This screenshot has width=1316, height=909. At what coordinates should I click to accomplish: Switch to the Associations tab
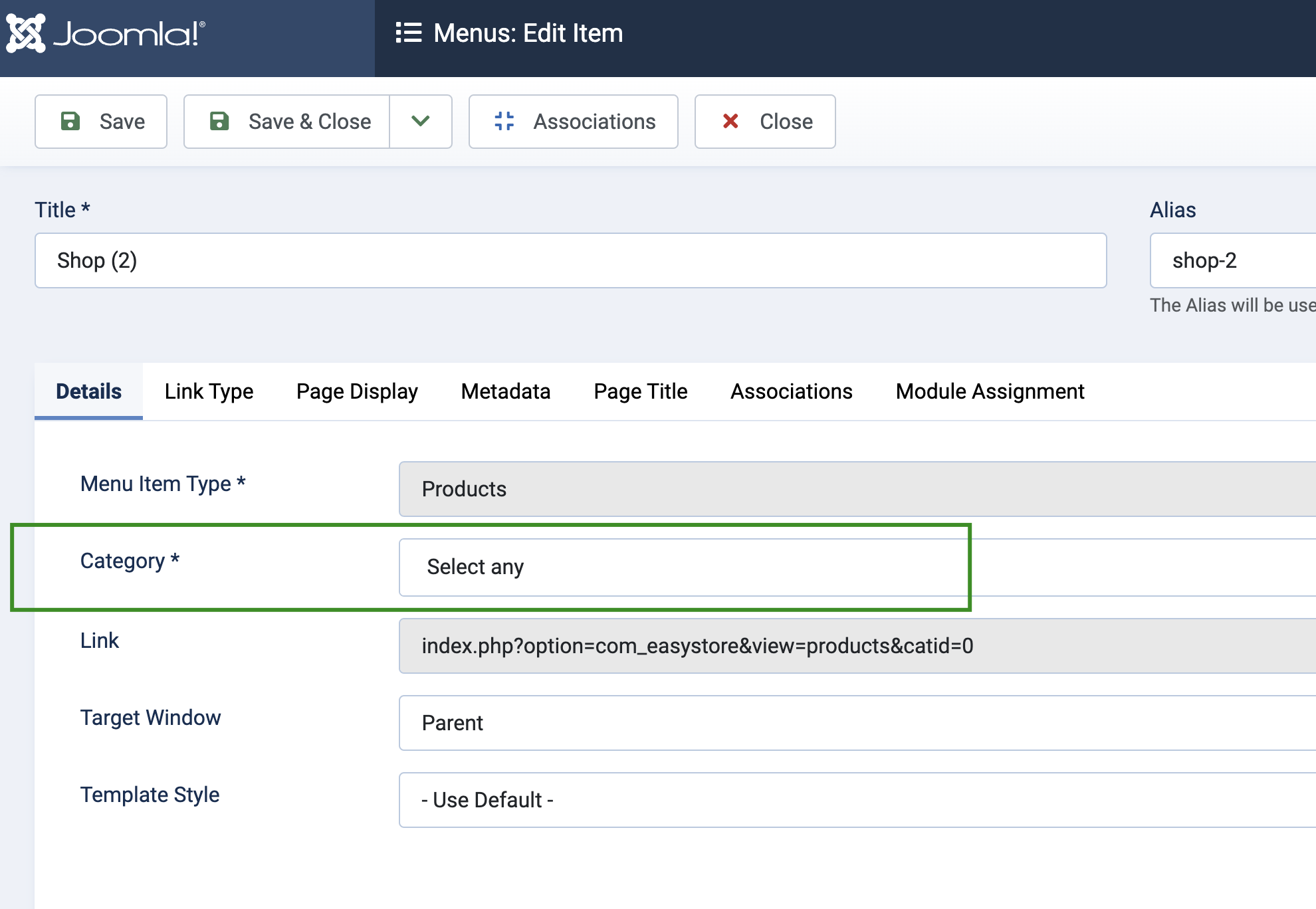[791, 391]
